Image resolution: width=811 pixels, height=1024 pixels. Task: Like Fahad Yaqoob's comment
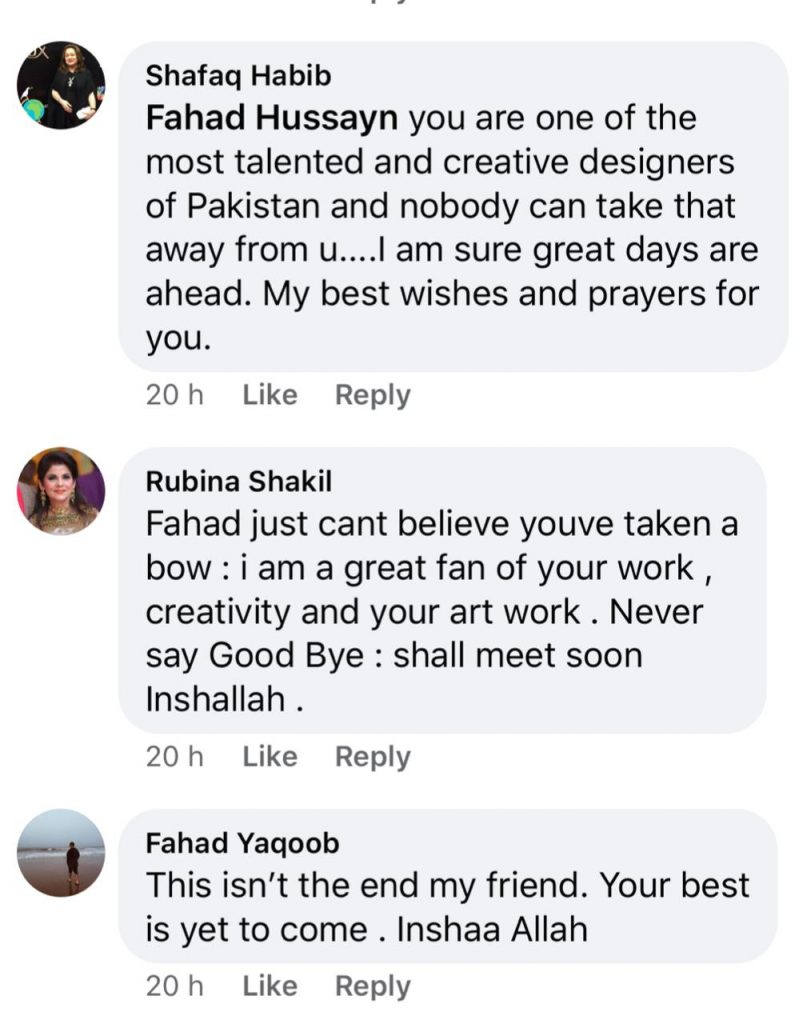[270, 986]
